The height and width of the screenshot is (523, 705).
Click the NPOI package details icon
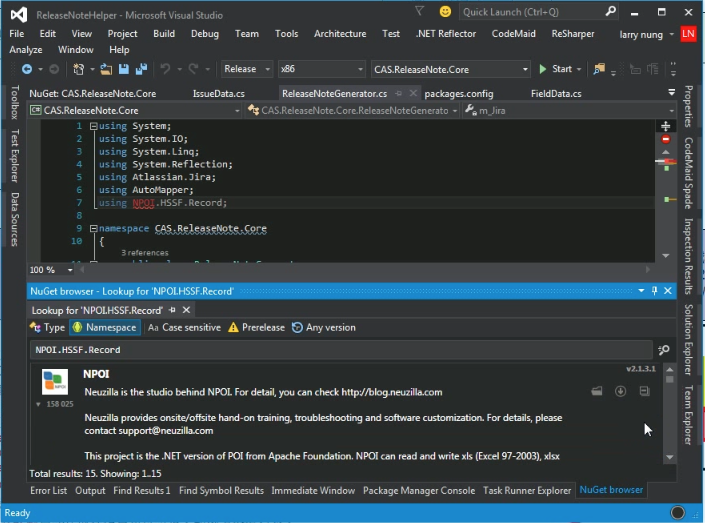pyautogui.click(x=644, y=391)
